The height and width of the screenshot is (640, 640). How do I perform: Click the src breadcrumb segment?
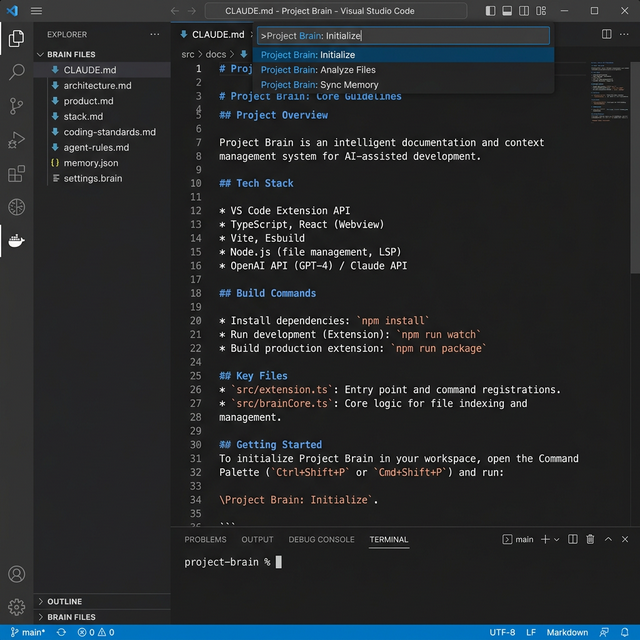tap(188, 54)
